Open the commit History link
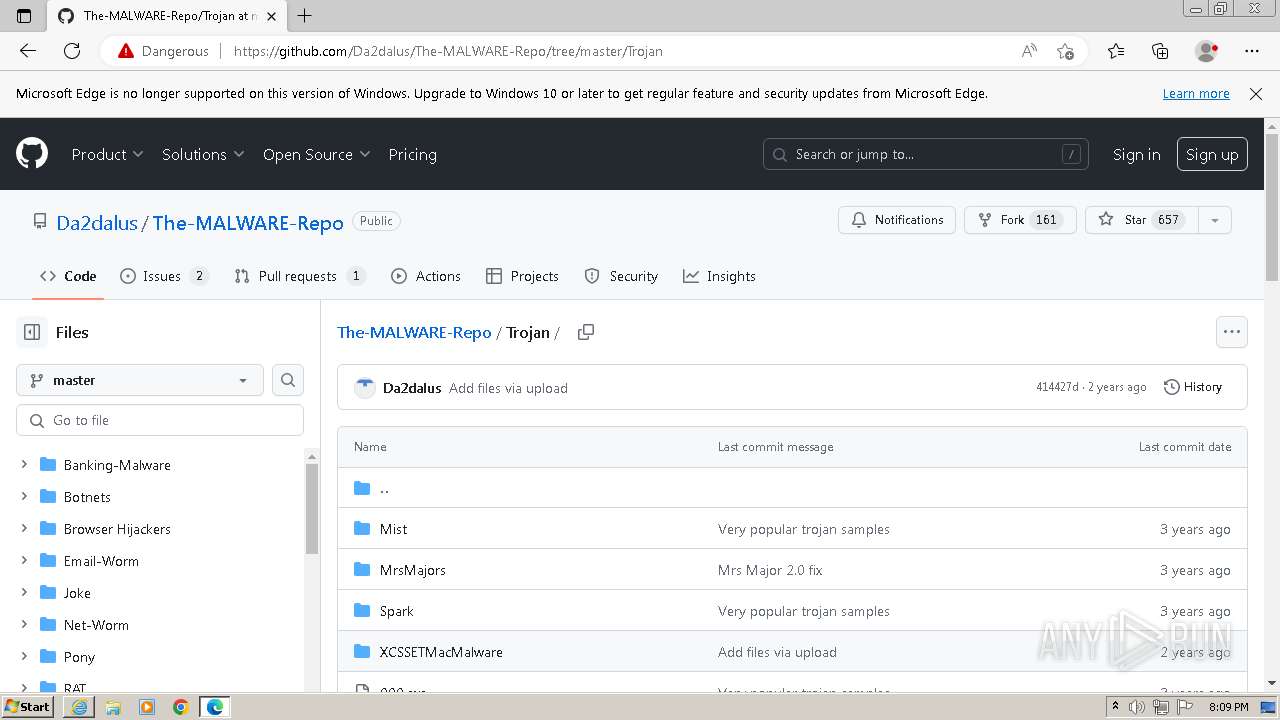 point(1193,387)
